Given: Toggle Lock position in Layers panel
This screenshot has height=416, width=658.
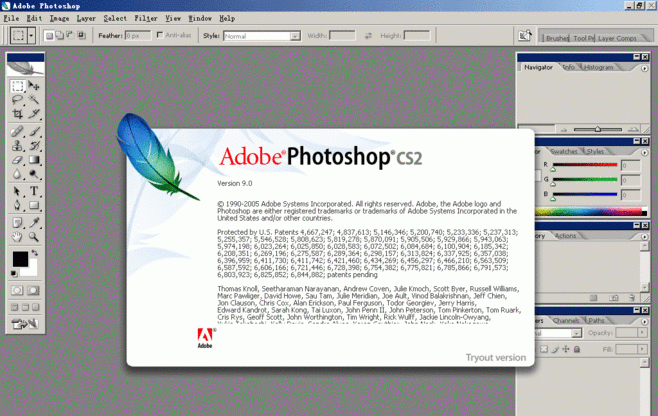Looking at the screenshot, I should pos(566,349).
